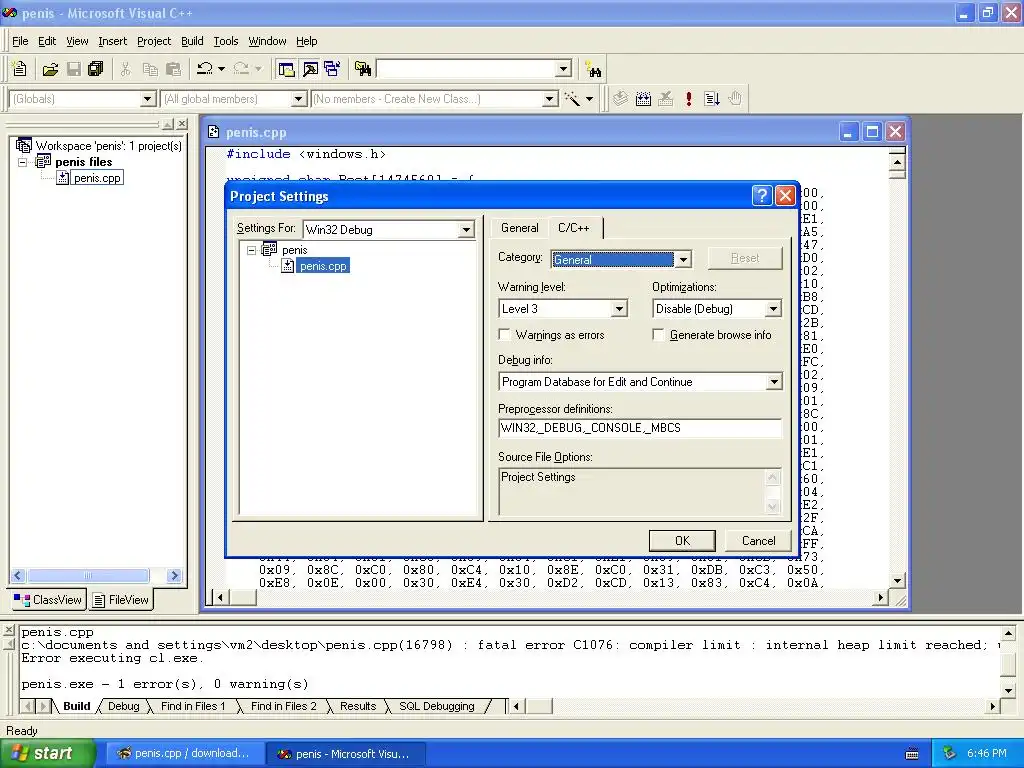This screenshot has width=1024, height=768.
Task: Open the Project menu
Action: (154, 41)
